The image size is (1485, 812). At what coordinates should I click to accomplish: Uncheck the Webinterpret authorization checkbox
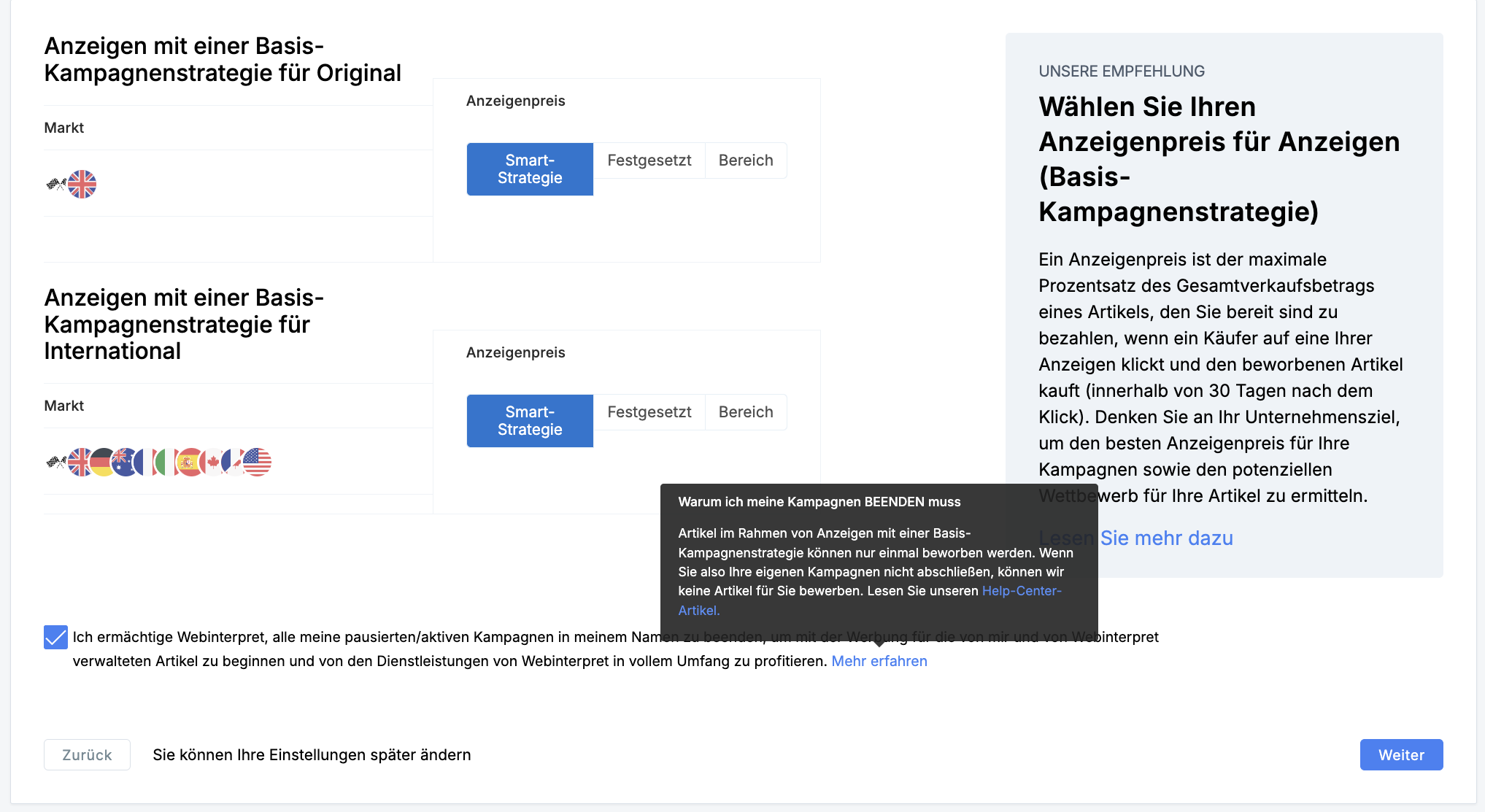55,637
